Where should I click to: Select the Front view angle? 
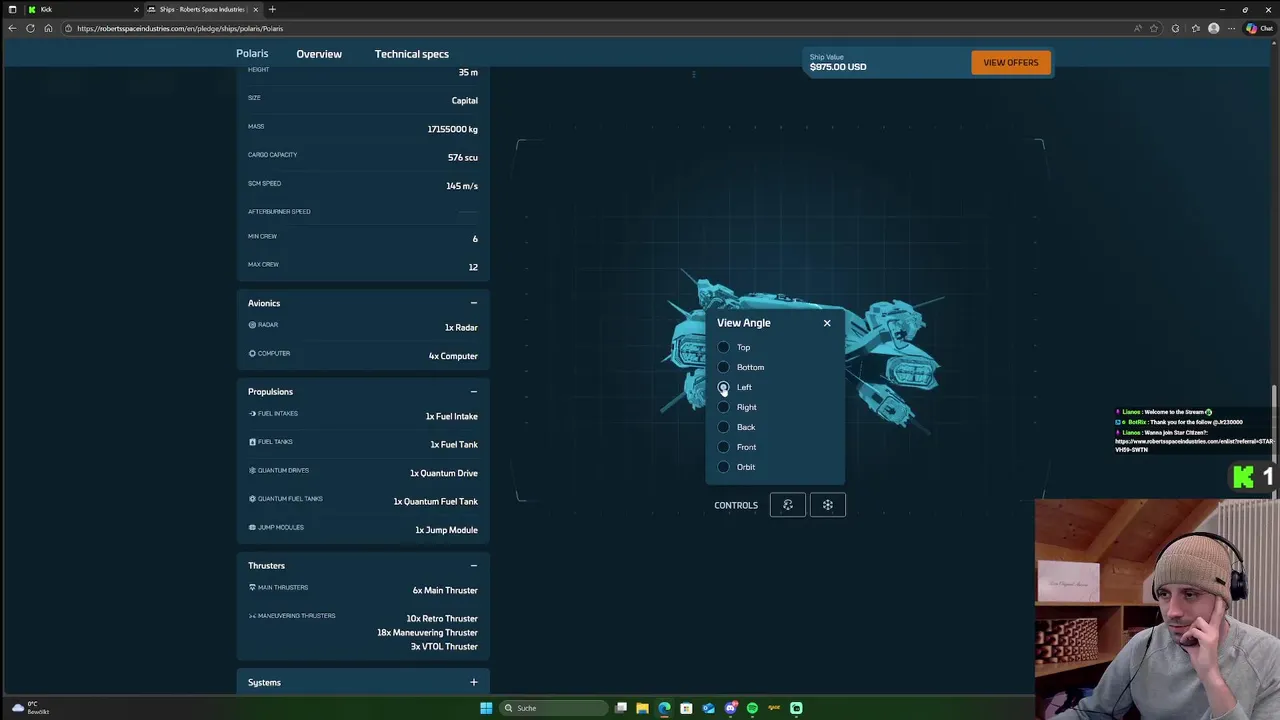coord(724,447)
